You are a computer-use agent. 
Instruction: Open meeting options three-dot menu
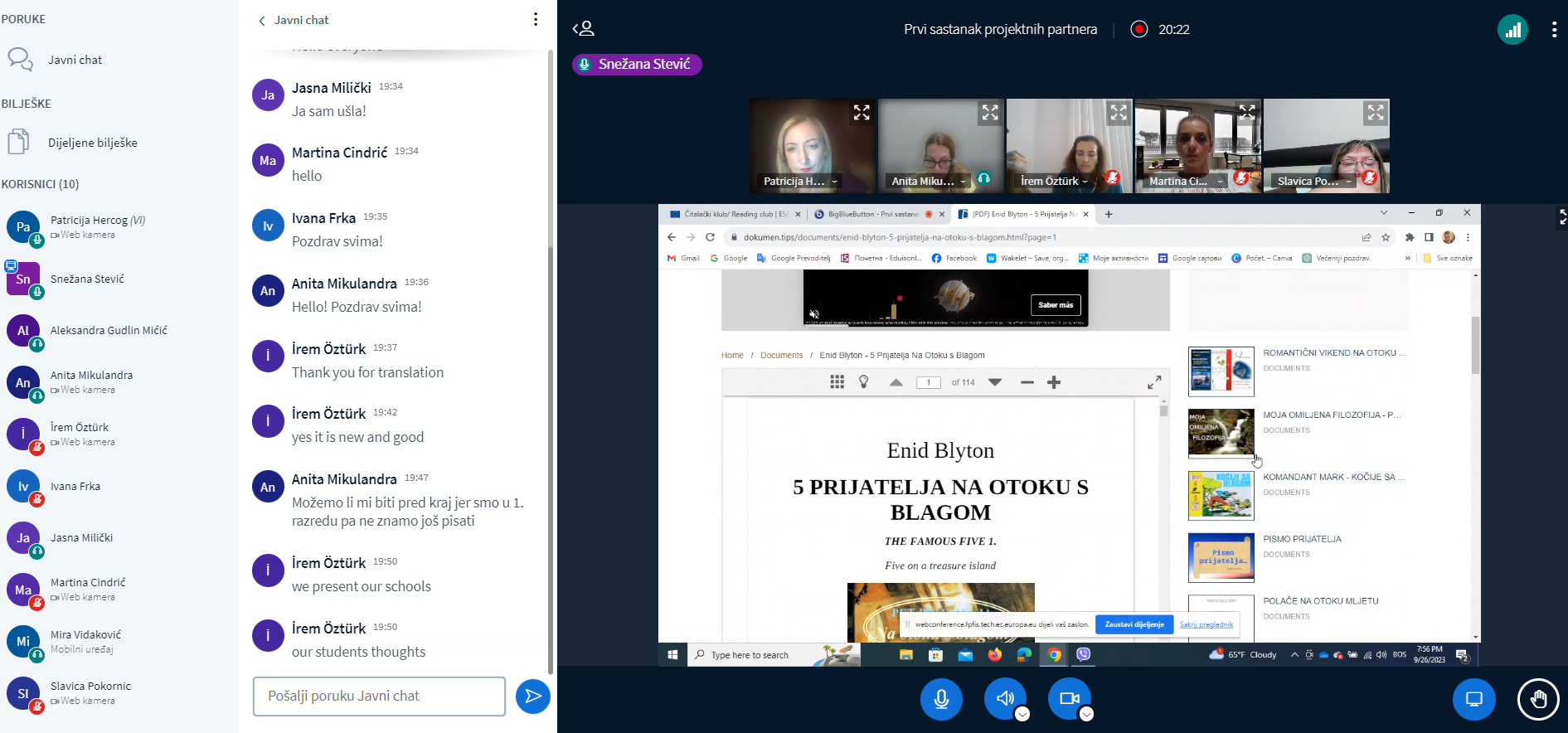(x=1554, y=30)
